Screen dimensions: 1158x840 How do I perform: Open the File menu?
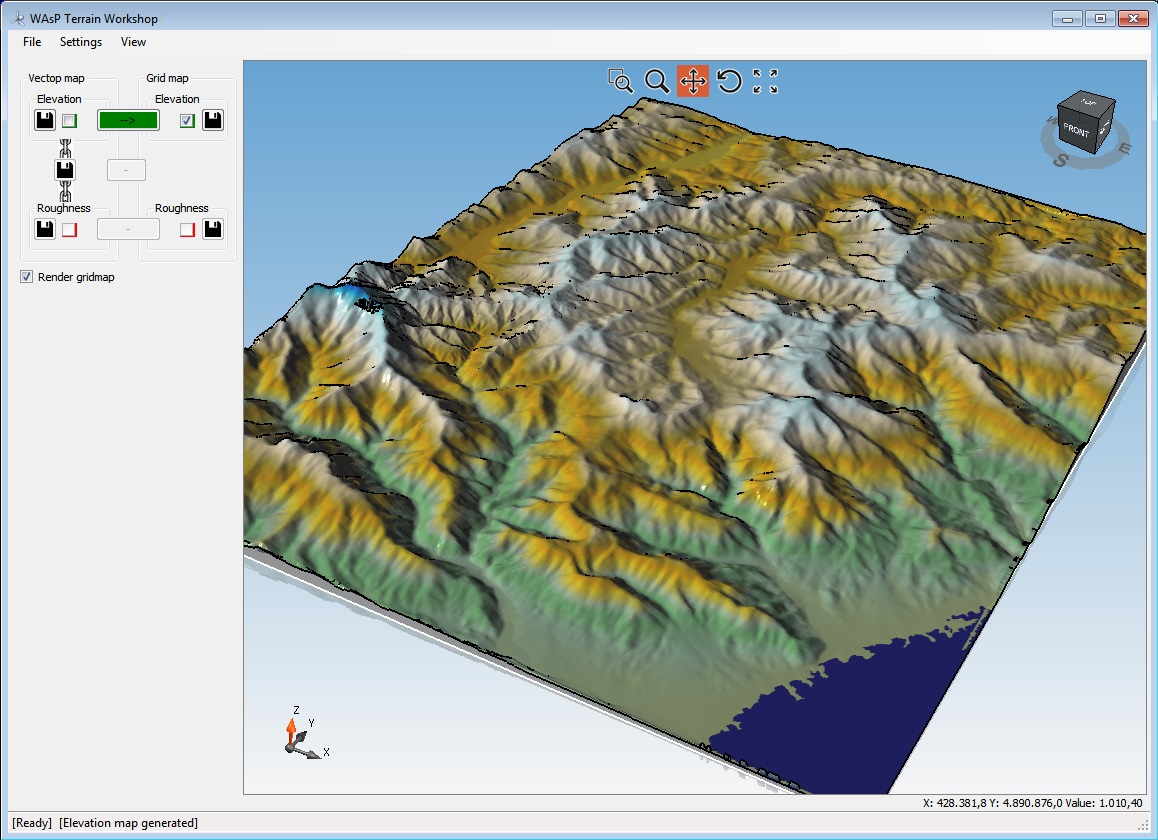click(x=32, y=42)
